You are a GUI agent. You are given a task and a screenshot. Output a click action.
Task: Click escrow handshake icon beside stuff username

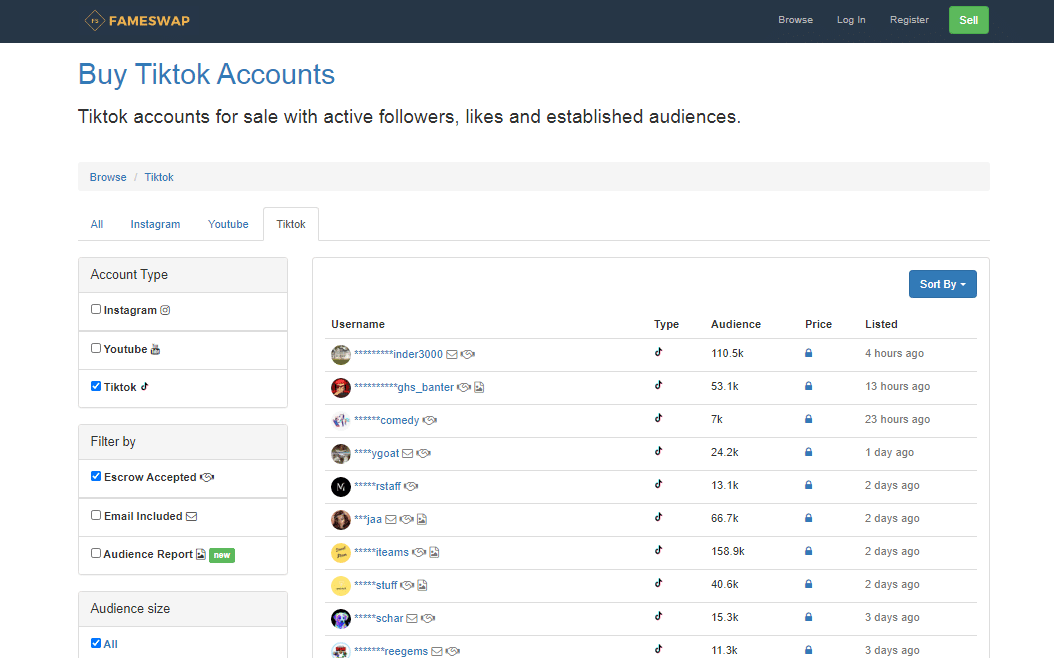pyautogui.click(x=407, y=585)
